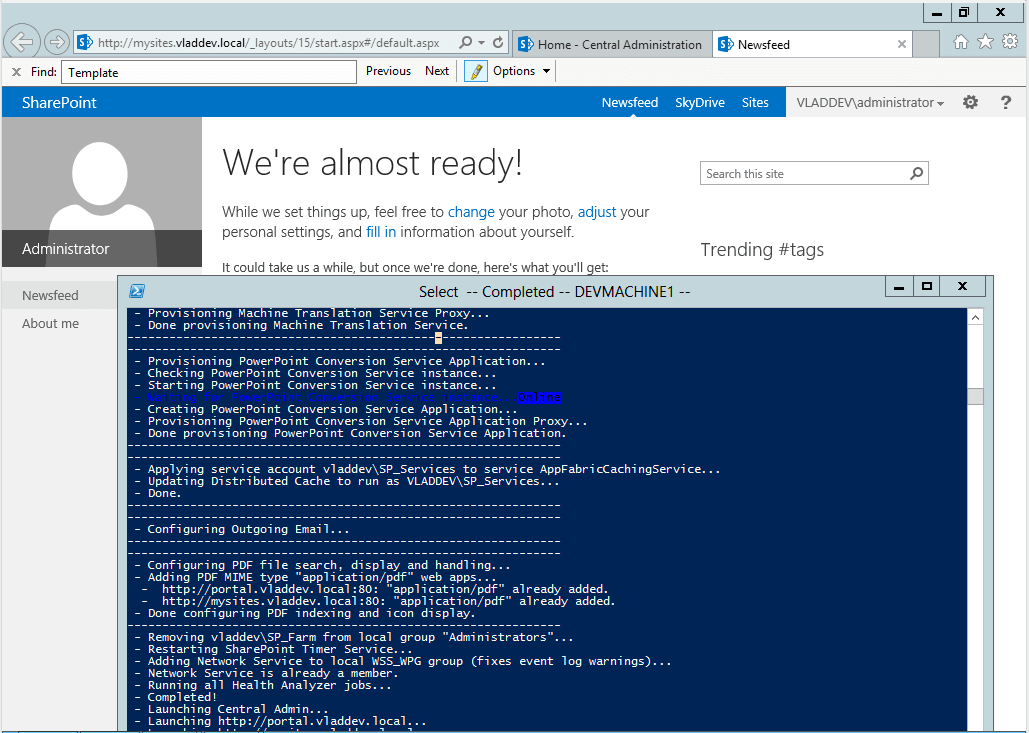Open a new blank browser tab
This screenshot has height=733, width=1029.
[x=926, y=44]
